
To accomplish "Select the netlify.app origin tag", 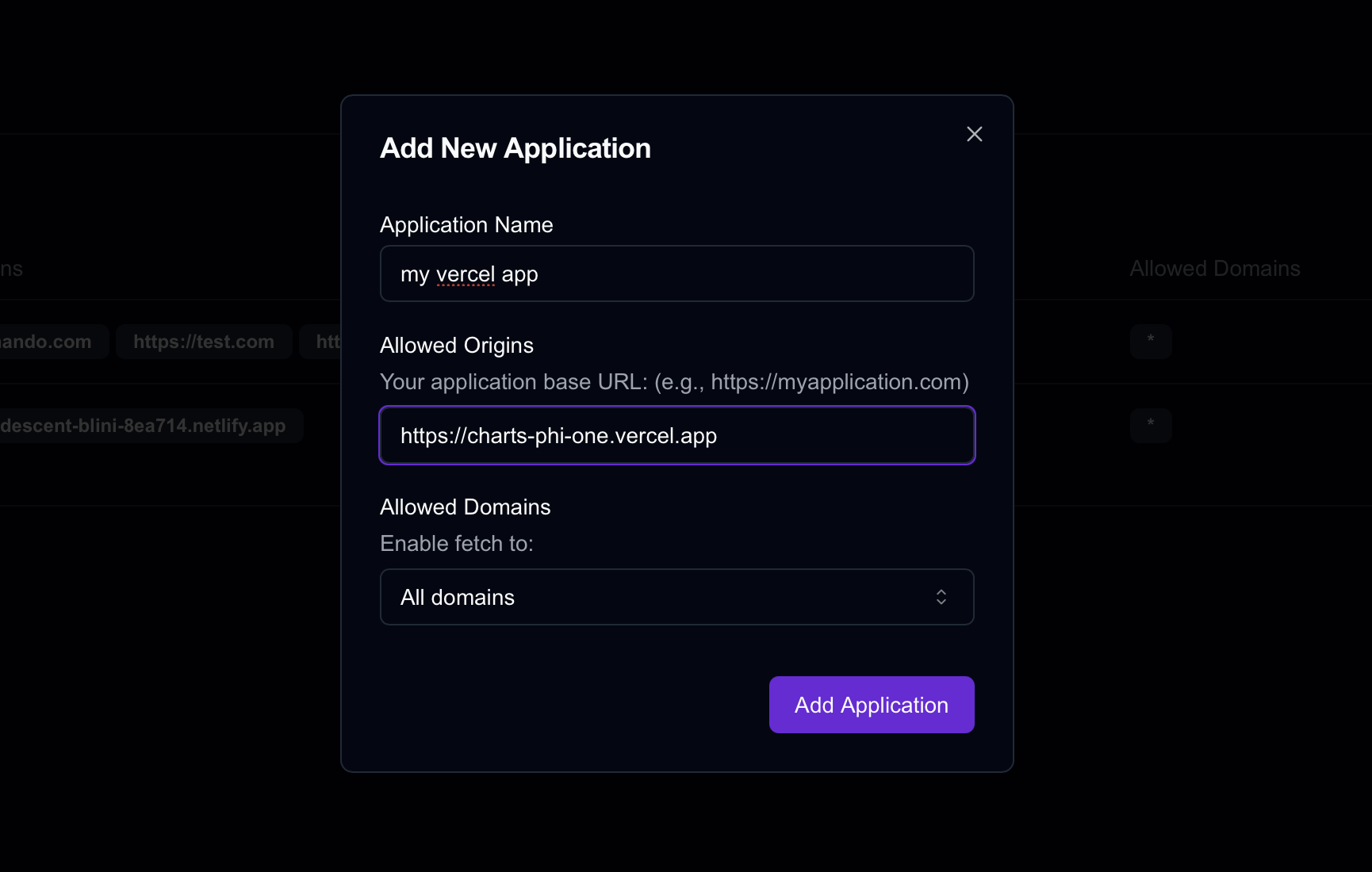I will (x=151, y=426).
